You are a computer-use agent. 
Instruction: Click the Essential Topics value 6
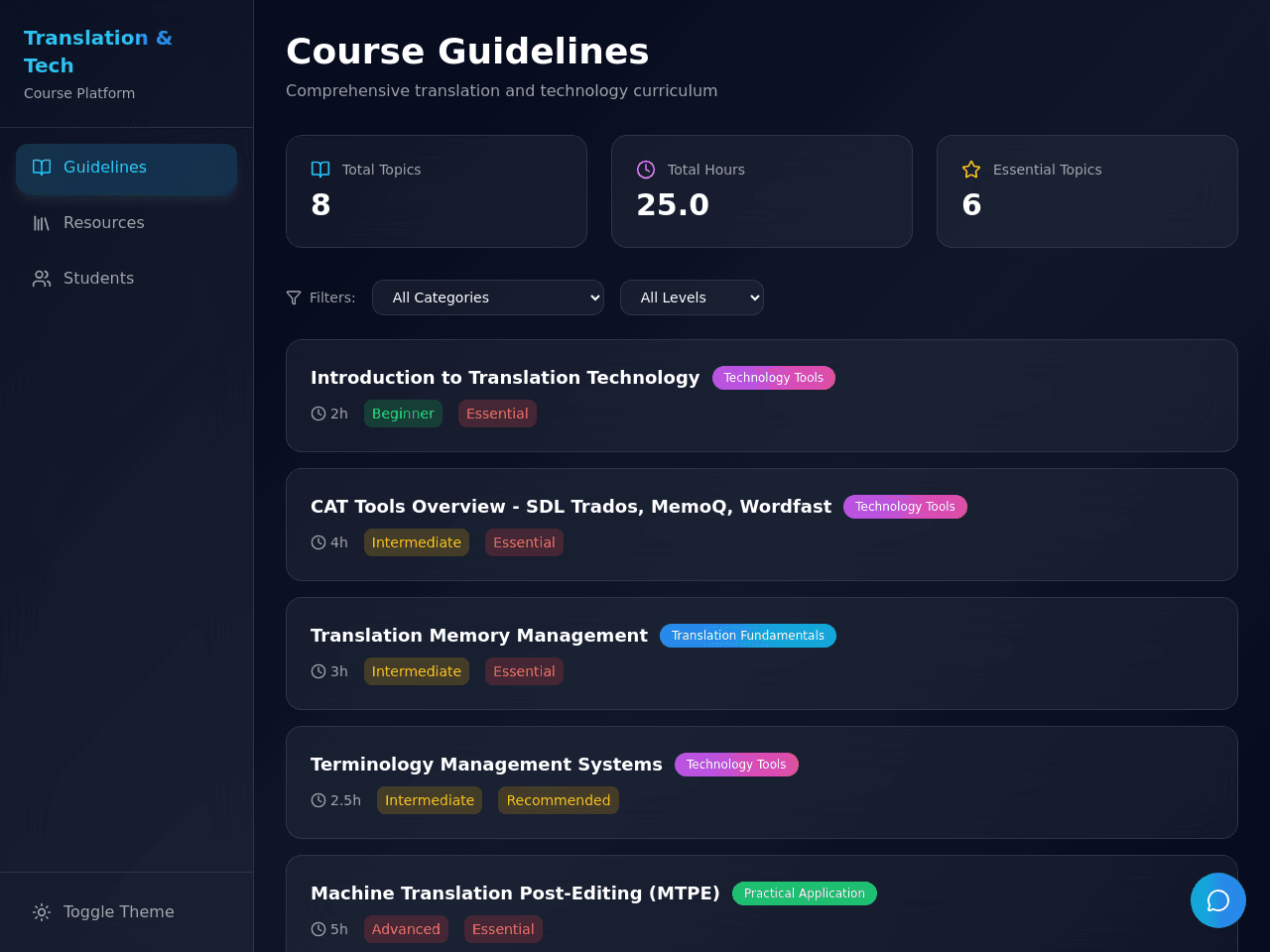[971, 204]
